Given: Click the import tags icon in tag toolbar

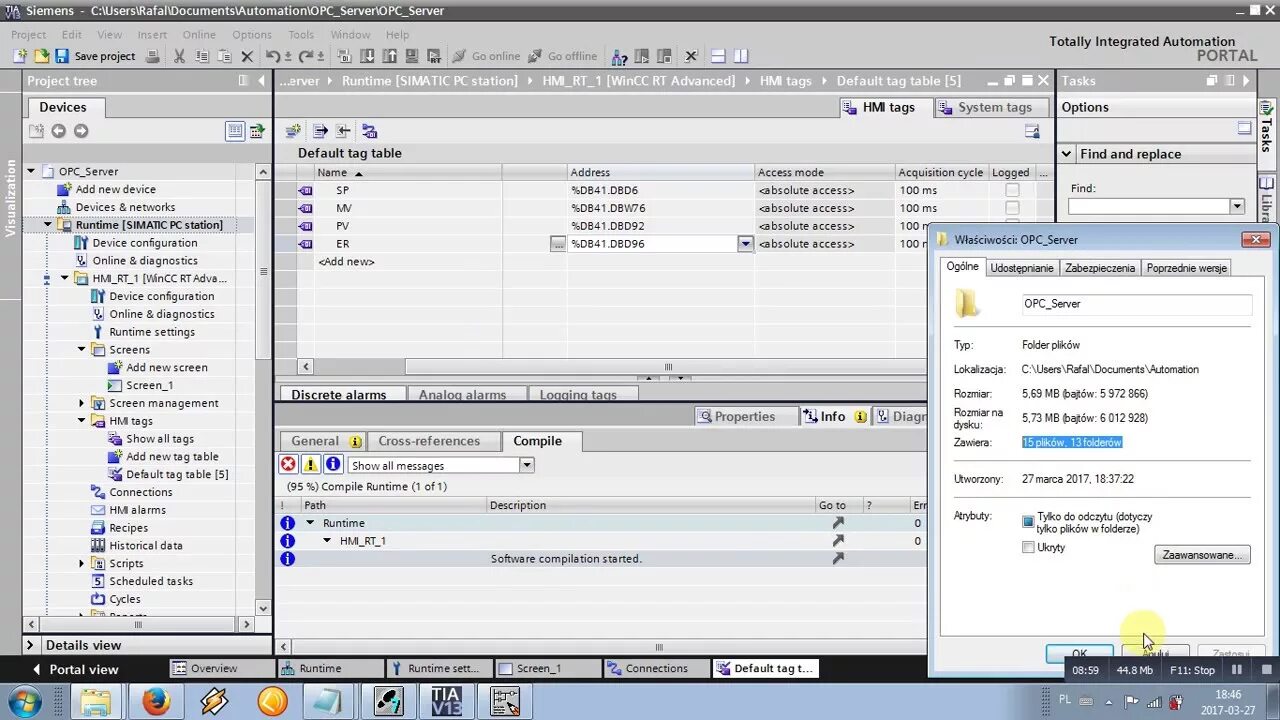Looking at the screenshot, I should (343, 131).
